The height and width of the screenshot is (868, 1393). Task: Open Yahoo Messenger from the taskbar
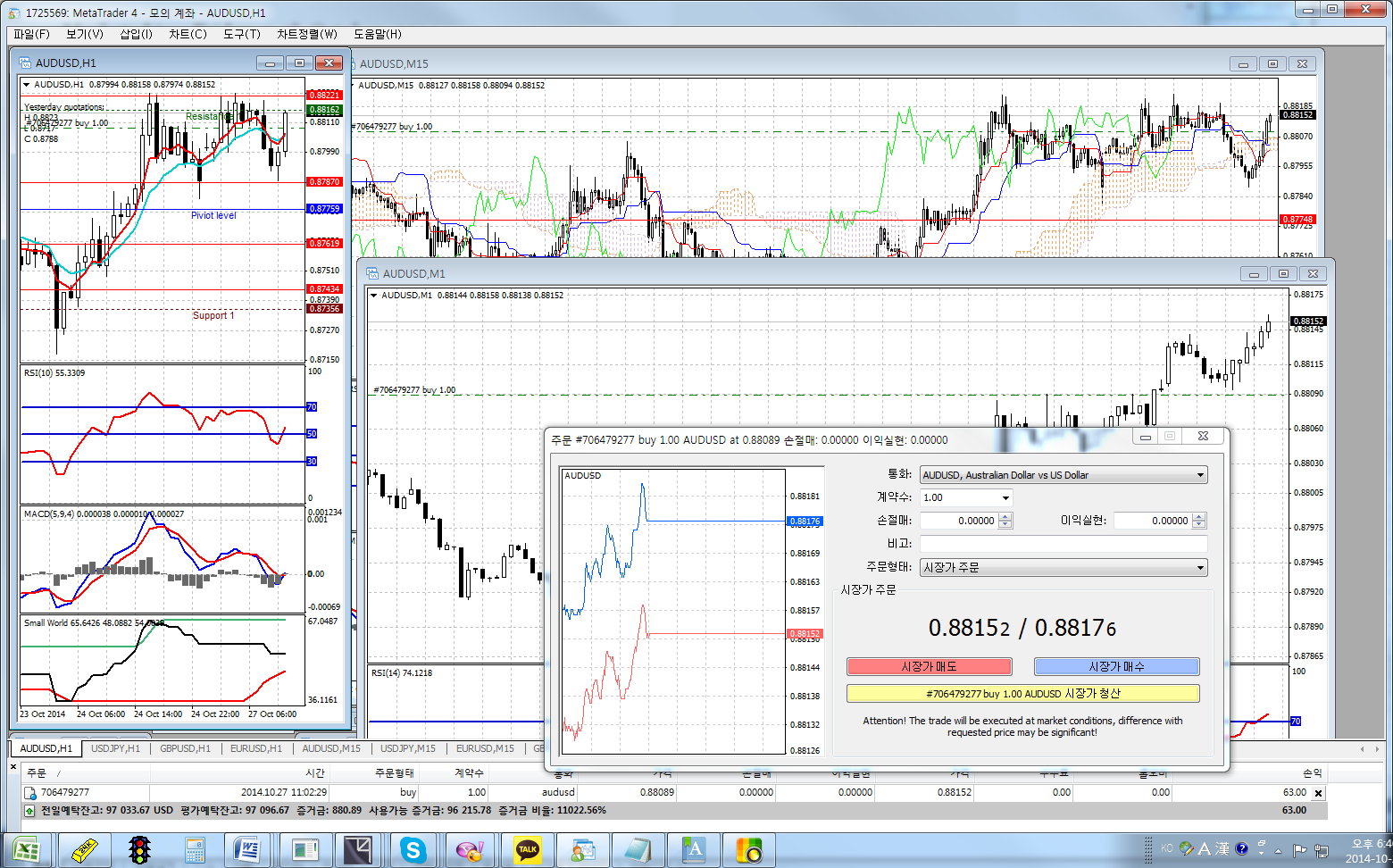click(x=470, y=850)
